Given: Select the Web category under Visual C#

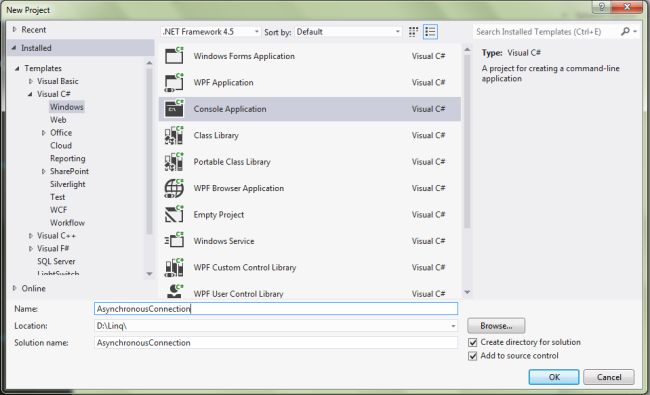Looking at the screenshot, I should (x=58, y=120).
